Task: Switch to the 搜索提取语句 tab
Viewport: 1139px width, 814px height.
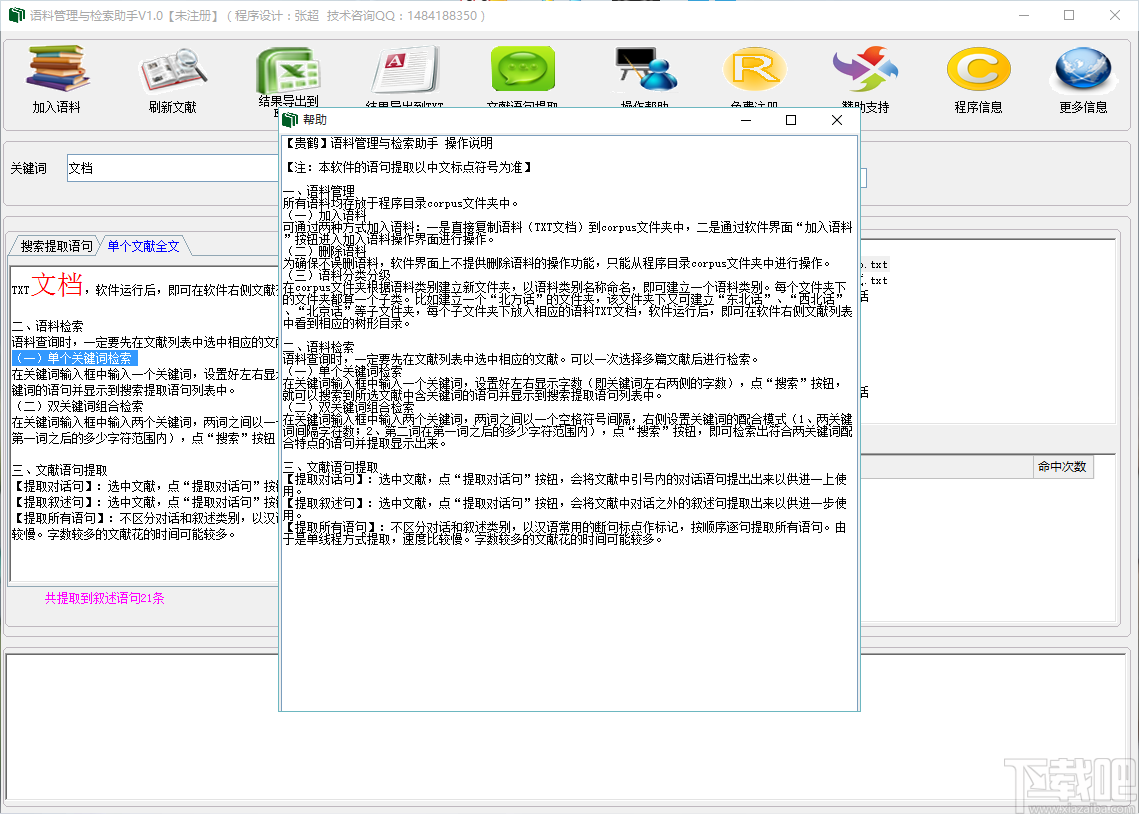Action: (x=56, y=246)
